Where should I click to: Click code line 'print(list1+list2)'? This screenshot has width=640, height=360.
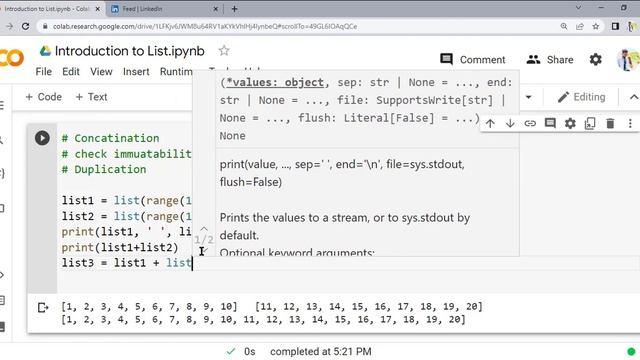point(120,247)
